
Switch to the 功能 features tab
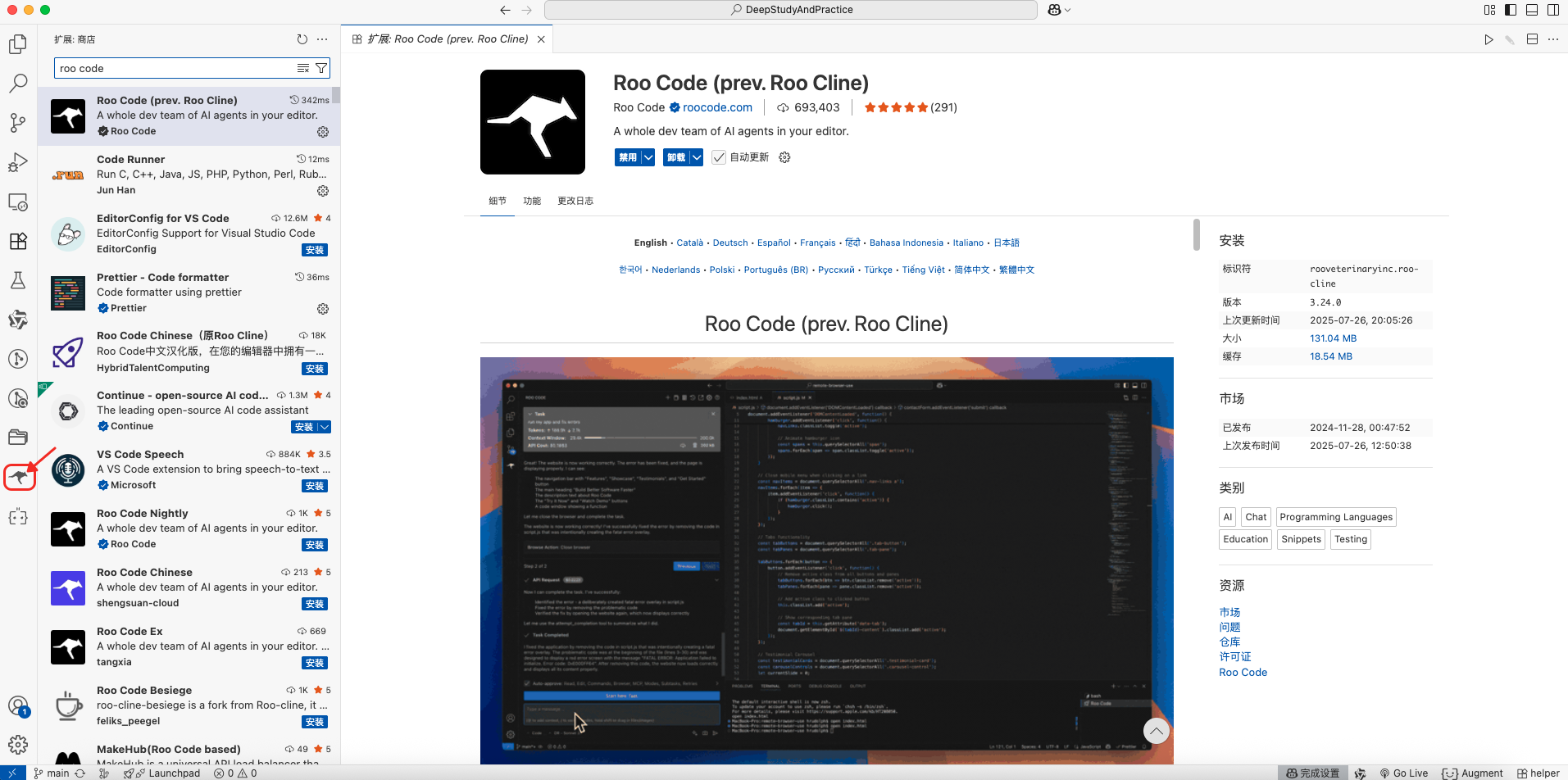[x=532, y=201]
